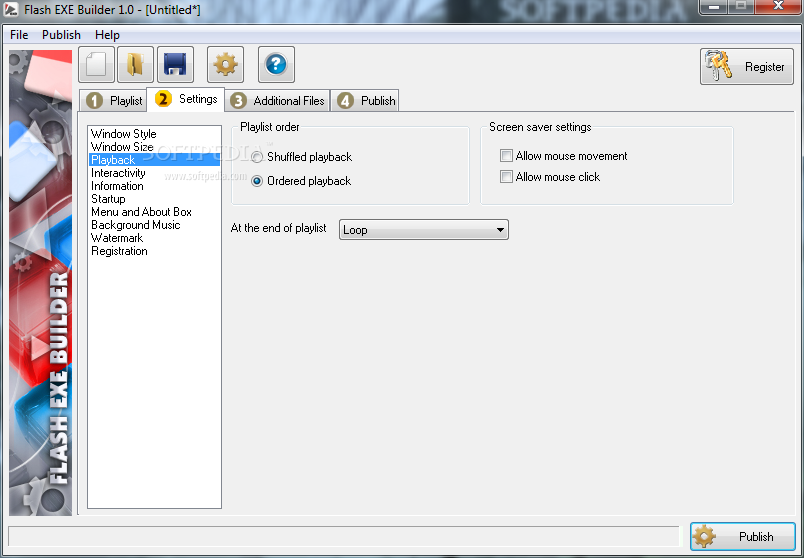Open a project with the folder icon
804x558 pixels.
[135, 64]
